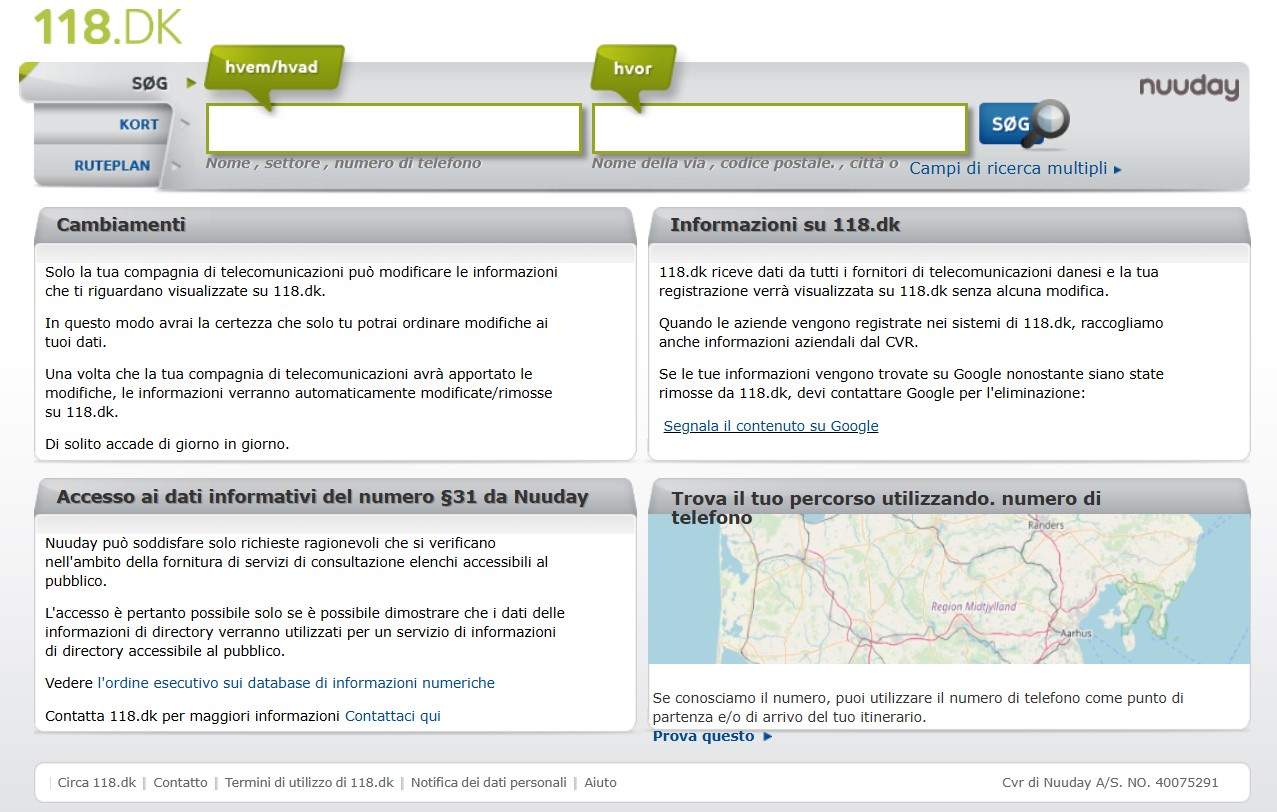Select the SØG tab
The height and width of the screenshot is (812, 1277).
[150, 83]
